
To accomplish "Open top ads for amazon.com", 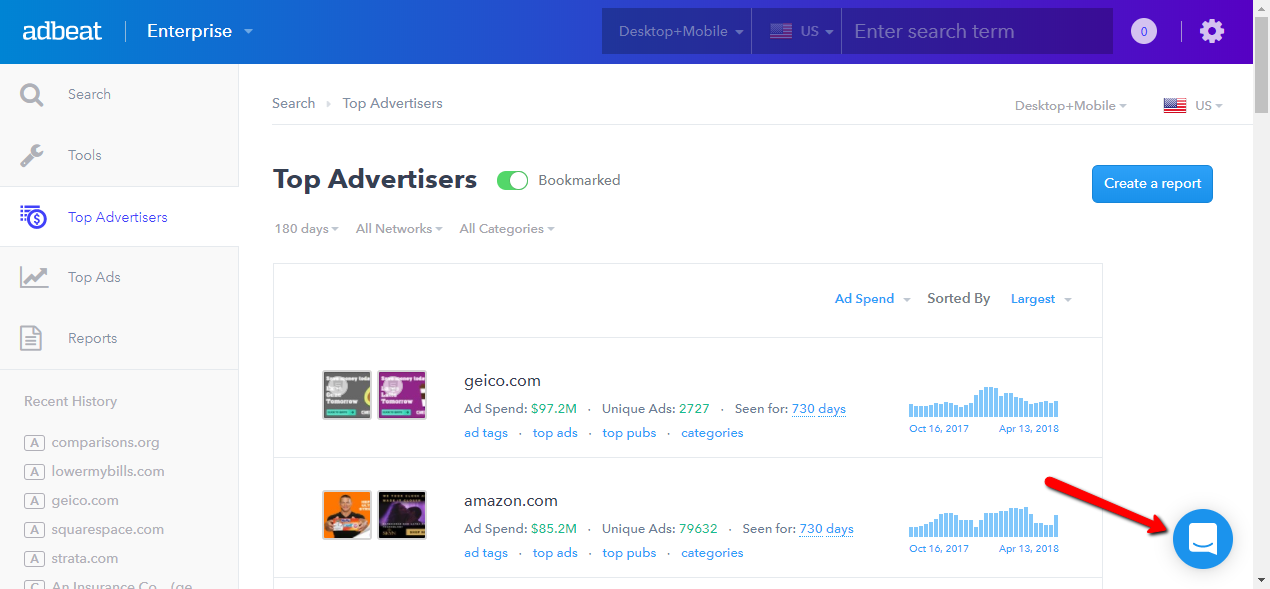I will (555, 553).
